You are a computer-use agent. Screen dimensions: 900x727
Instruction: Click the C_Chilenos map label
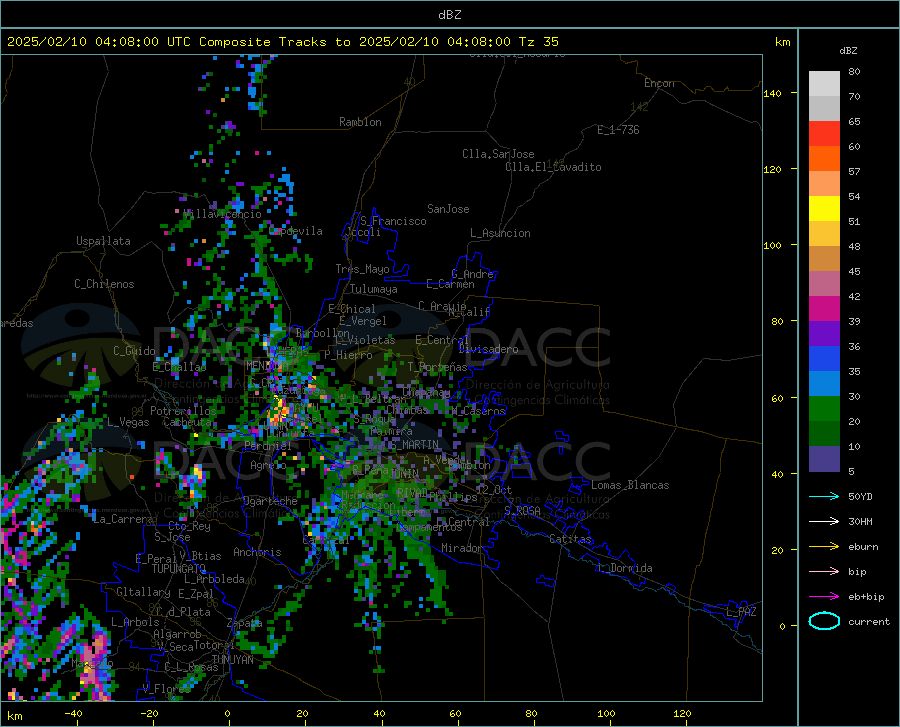coord(104,284)
